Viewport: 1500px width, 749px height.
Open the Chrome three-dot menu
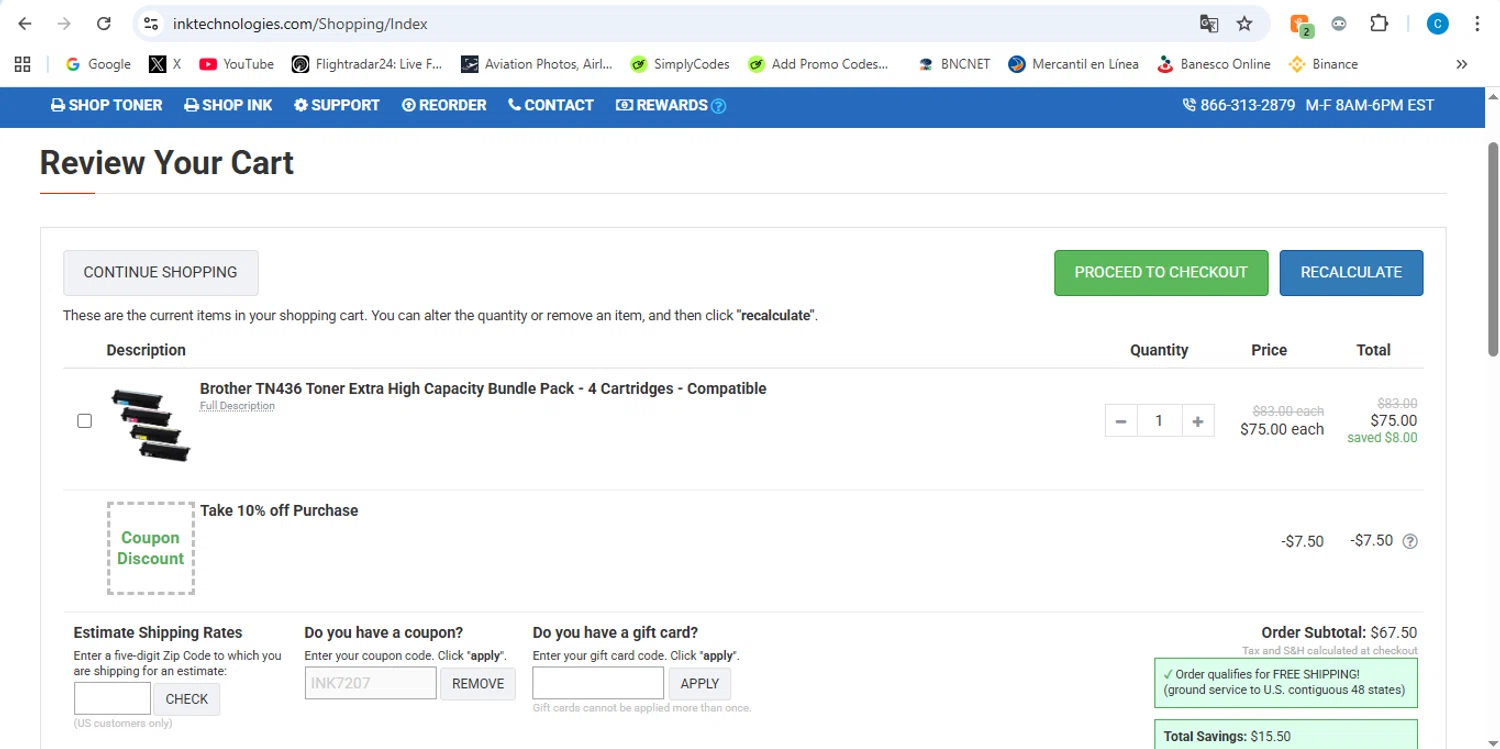tap(1477, 24)
